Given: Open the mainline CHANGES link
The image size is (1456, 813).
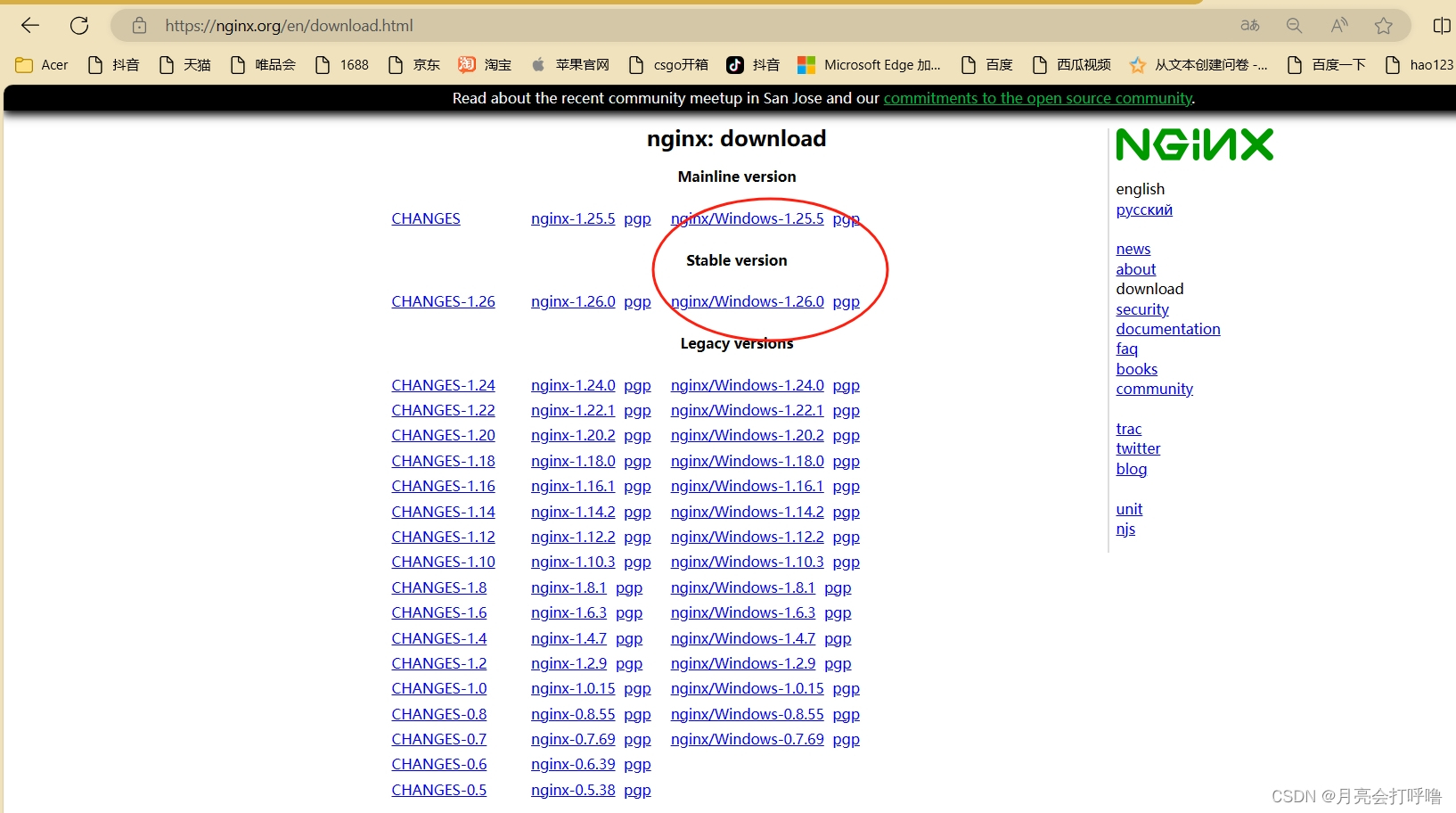Looking at the screenshot, I should tap(426, 218).
